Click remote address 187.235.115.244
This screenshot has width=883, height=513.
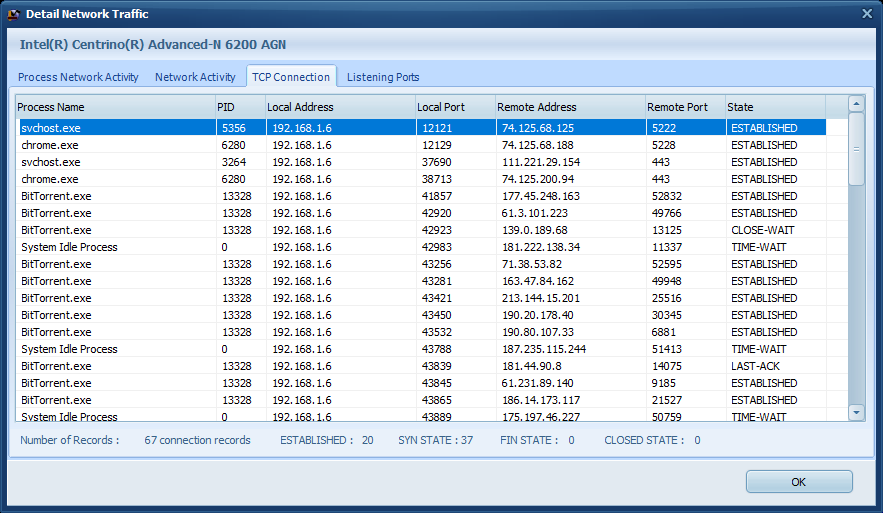click(x=544, y=349)
